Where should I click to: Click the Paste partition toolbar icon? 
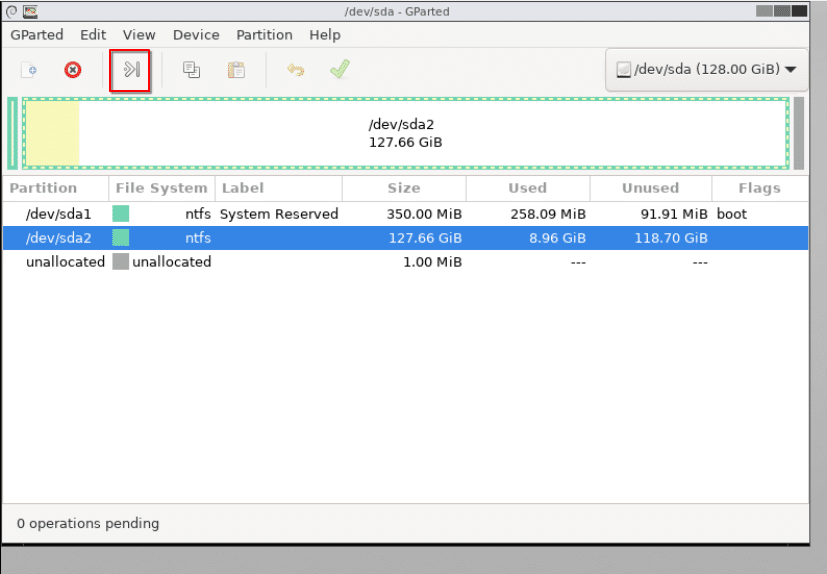[x=236, y=70]
